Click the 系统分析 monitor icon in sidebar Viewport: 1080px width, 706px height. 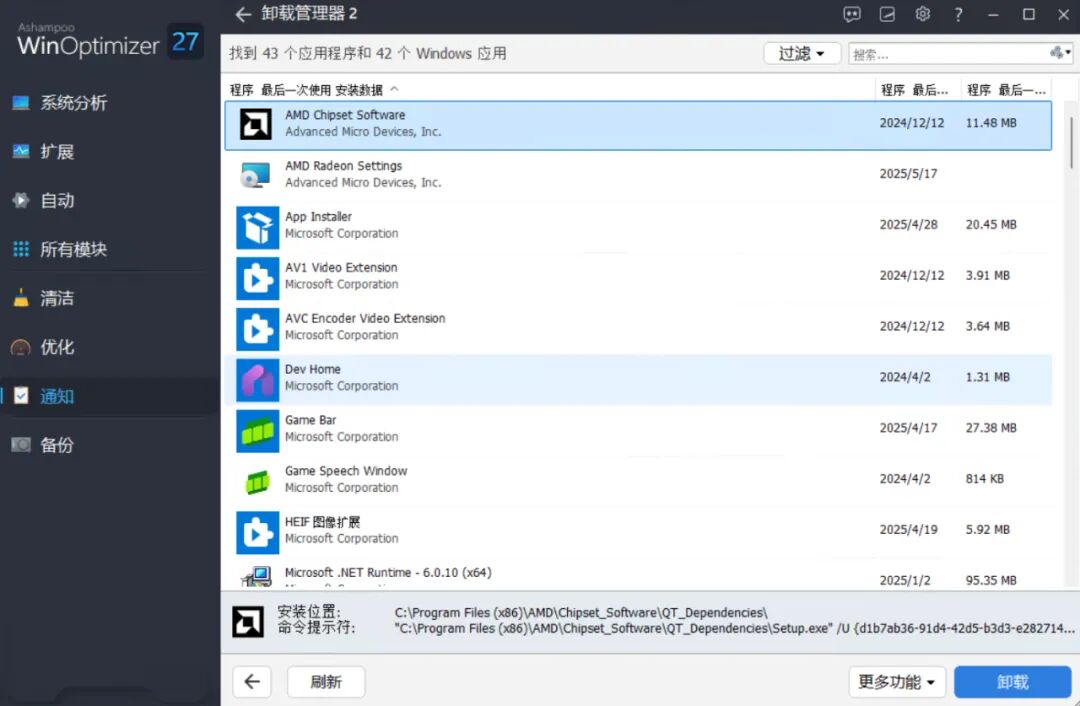click(x=21, y=103)
